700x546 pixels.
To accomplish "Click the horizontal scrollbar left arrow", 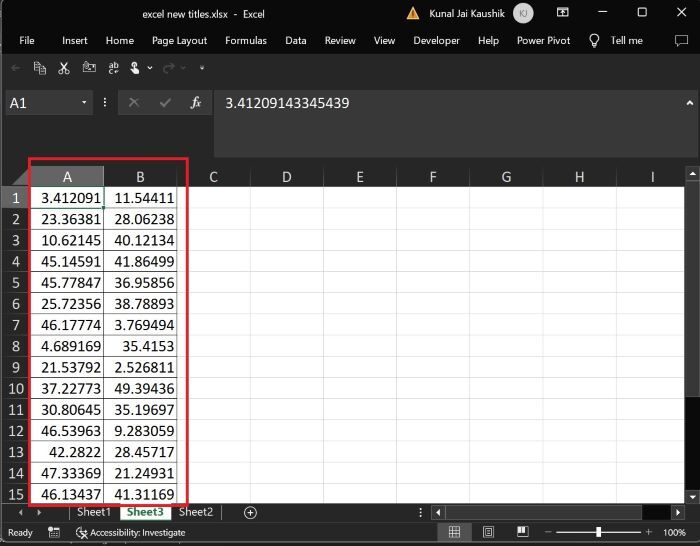I will pos(438,513).
